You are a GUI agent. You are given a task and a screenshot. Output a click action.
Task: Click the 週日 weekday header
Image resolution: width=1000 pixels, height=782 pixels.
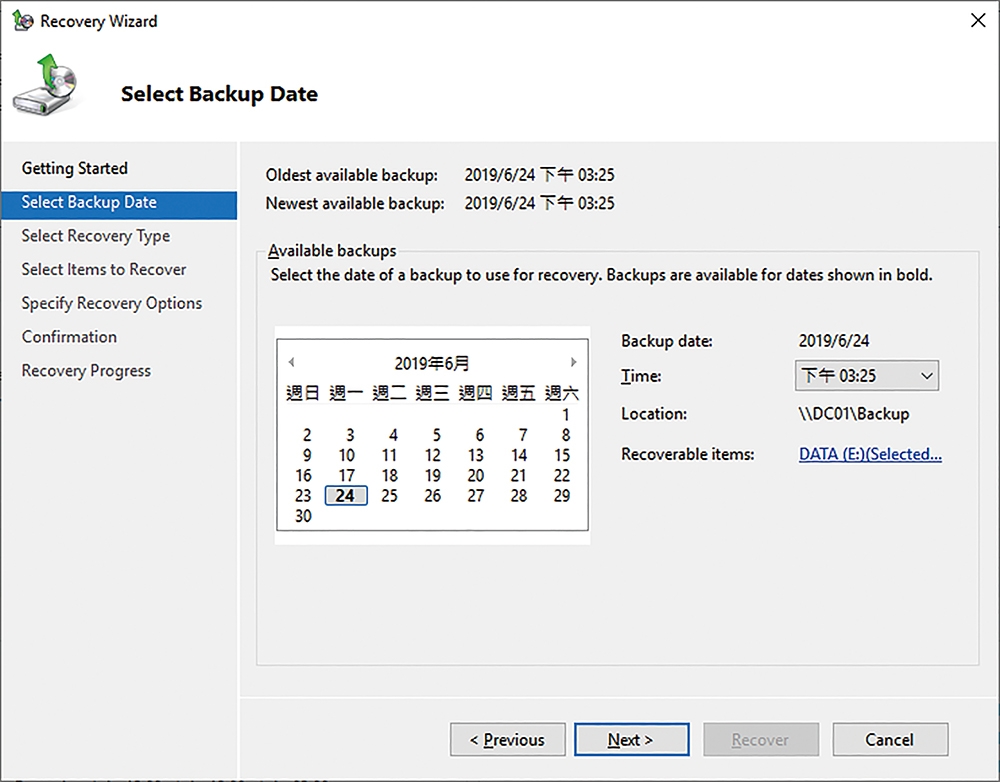click(303, 393)
